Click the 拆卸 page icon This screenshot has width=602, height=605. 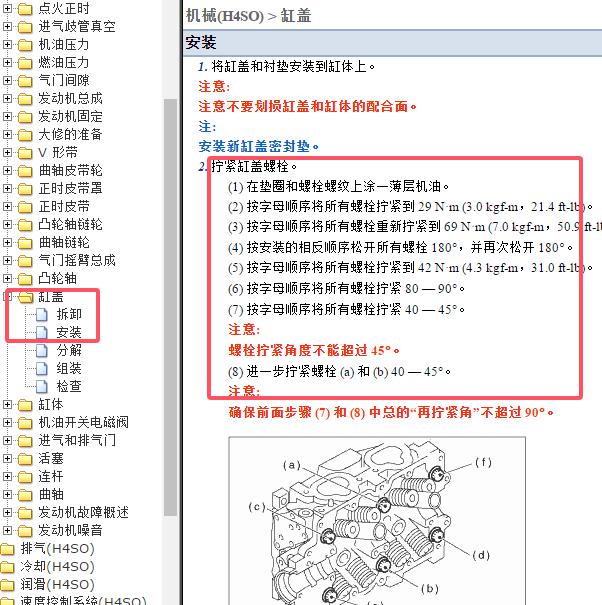42,315
